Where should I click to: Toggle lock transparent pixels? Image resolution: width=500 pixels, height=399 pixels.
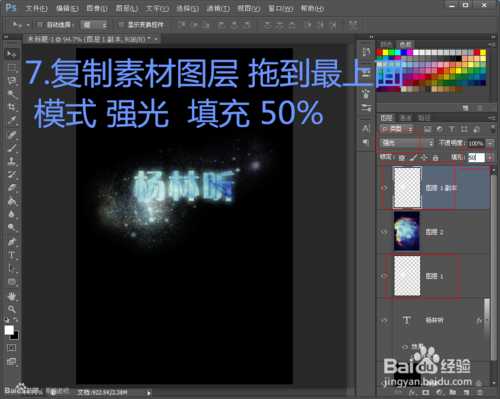point(402,157)
